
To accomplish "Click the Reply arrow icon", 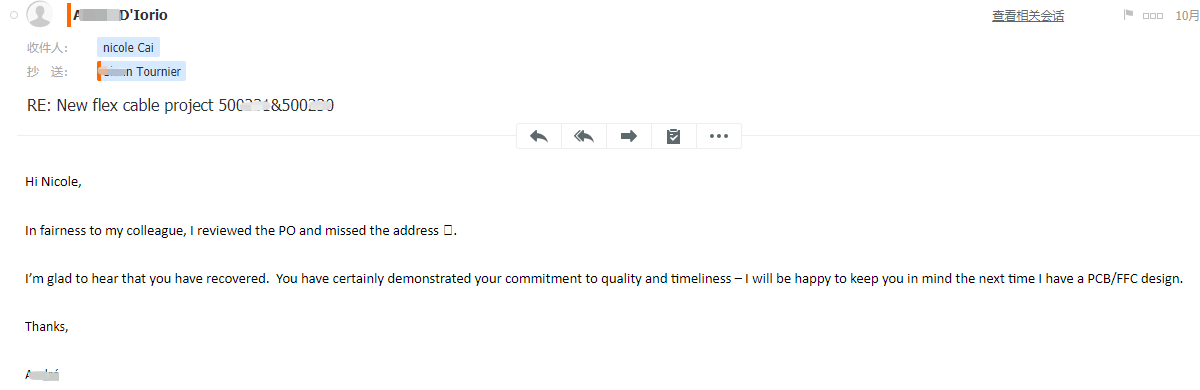I will pos(539,136).
